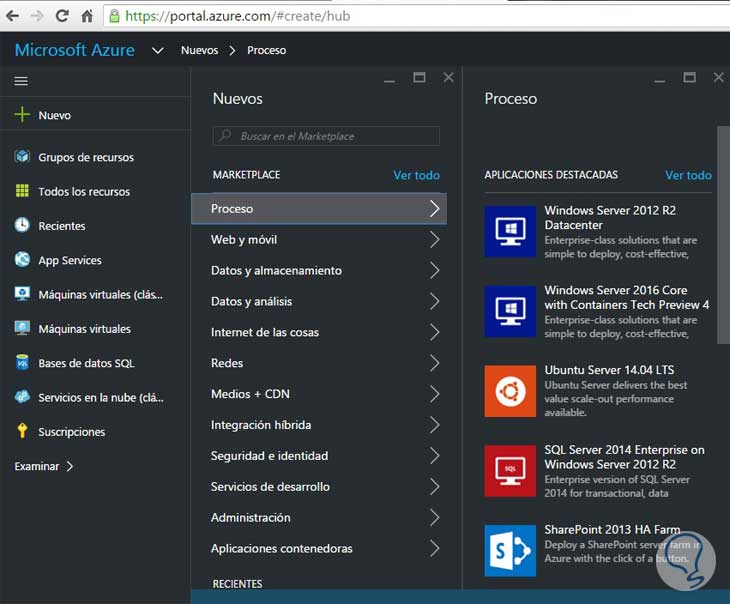
Task: Expand the Medios + CDN chevron
Action: tap(434, 394)
